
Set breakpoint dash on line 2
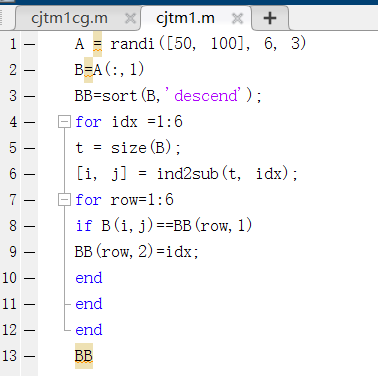(30, 70)
